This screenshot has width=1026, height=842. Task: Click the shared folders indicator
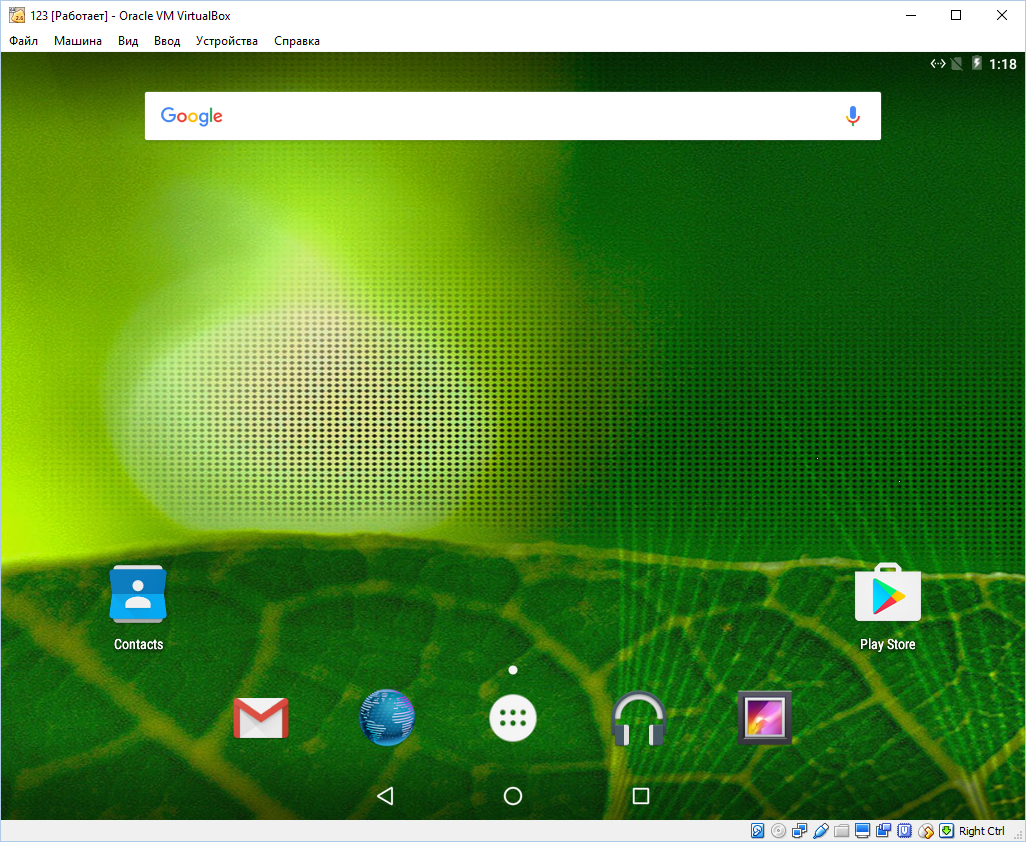click(841, 831)
